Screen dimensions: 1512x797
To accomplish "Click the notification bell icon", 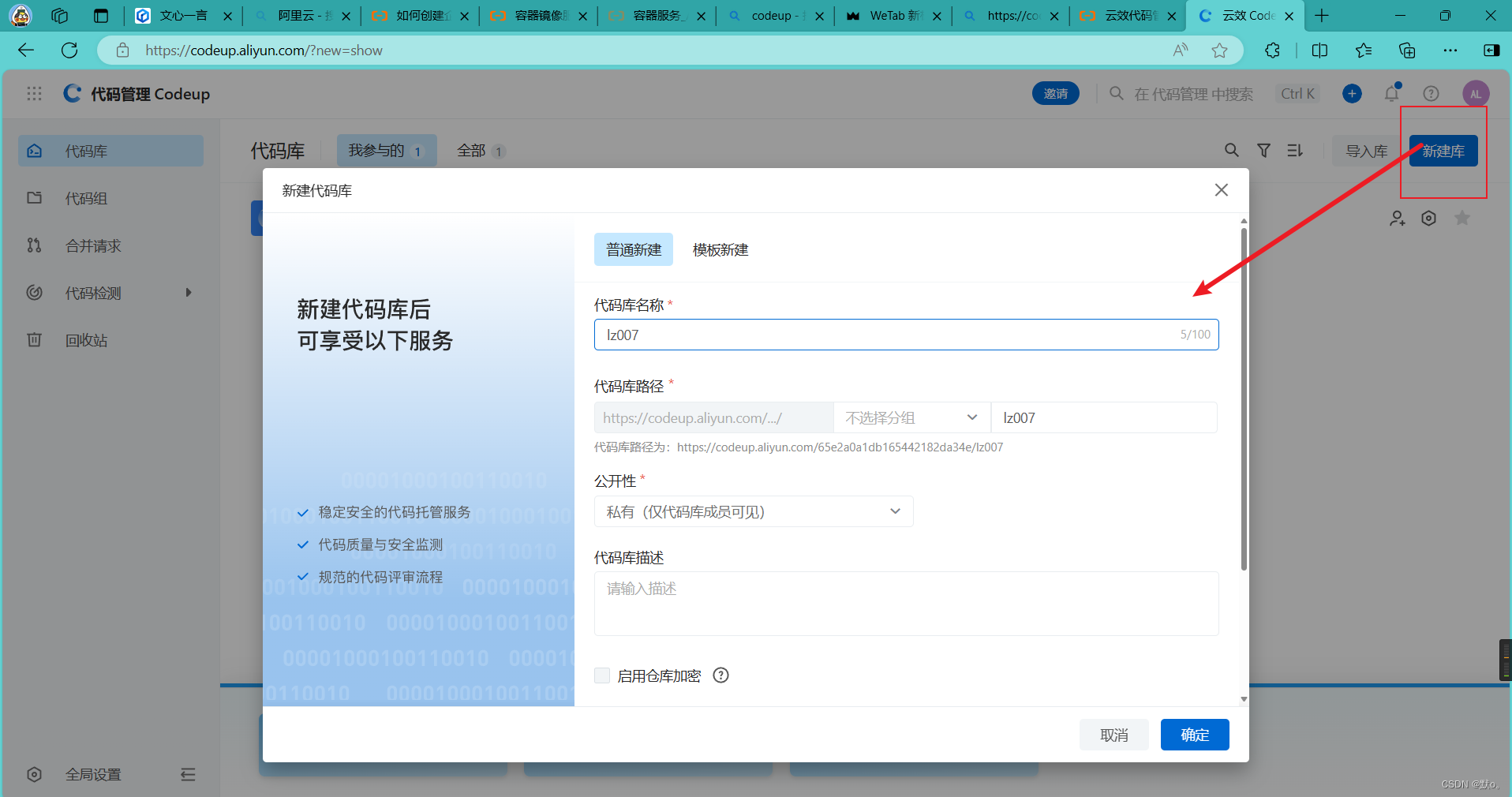I will pos(1391,94).
